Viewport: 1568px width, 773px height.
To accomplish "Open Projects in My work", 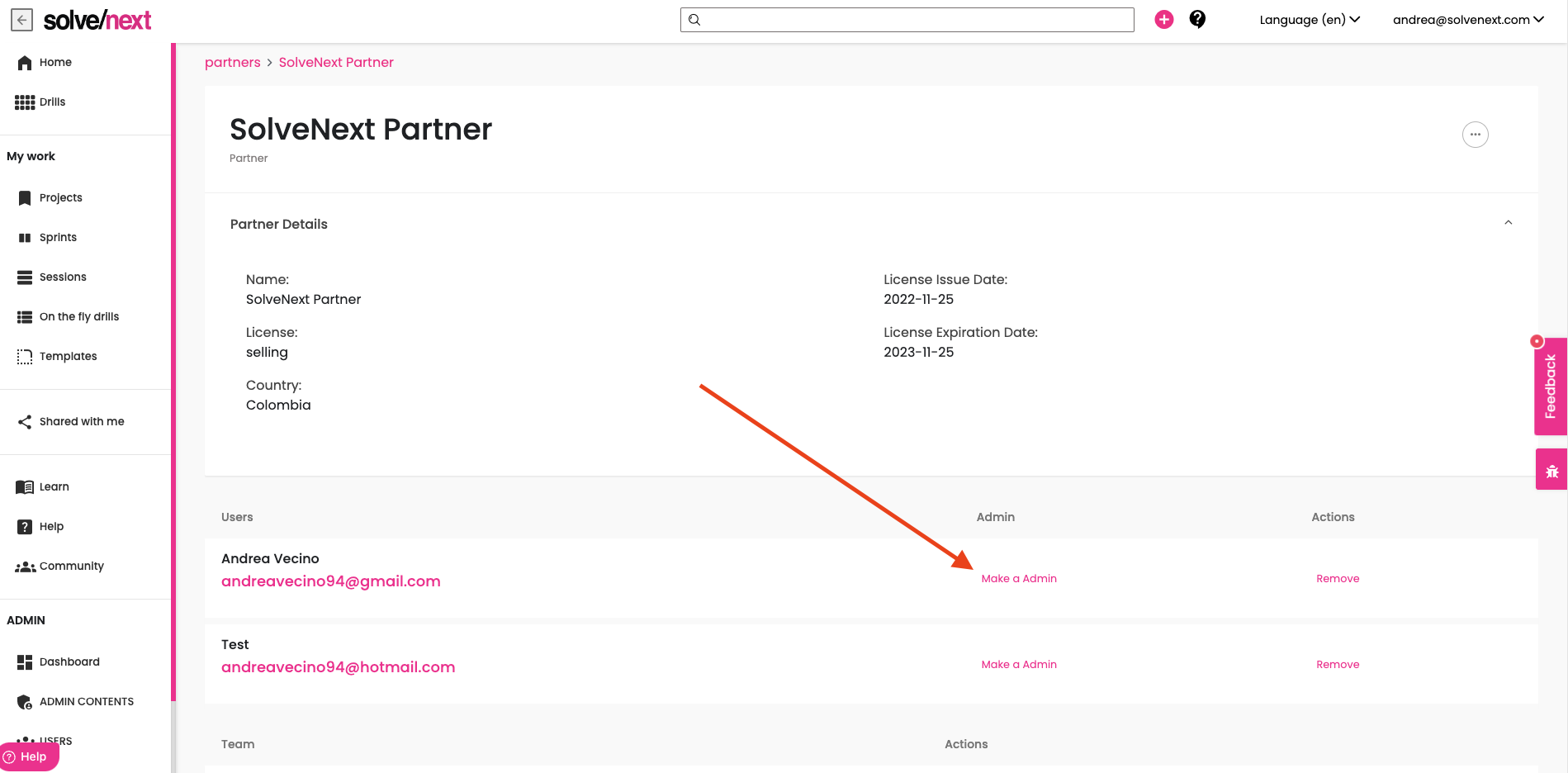I will [x=61, y=198].
